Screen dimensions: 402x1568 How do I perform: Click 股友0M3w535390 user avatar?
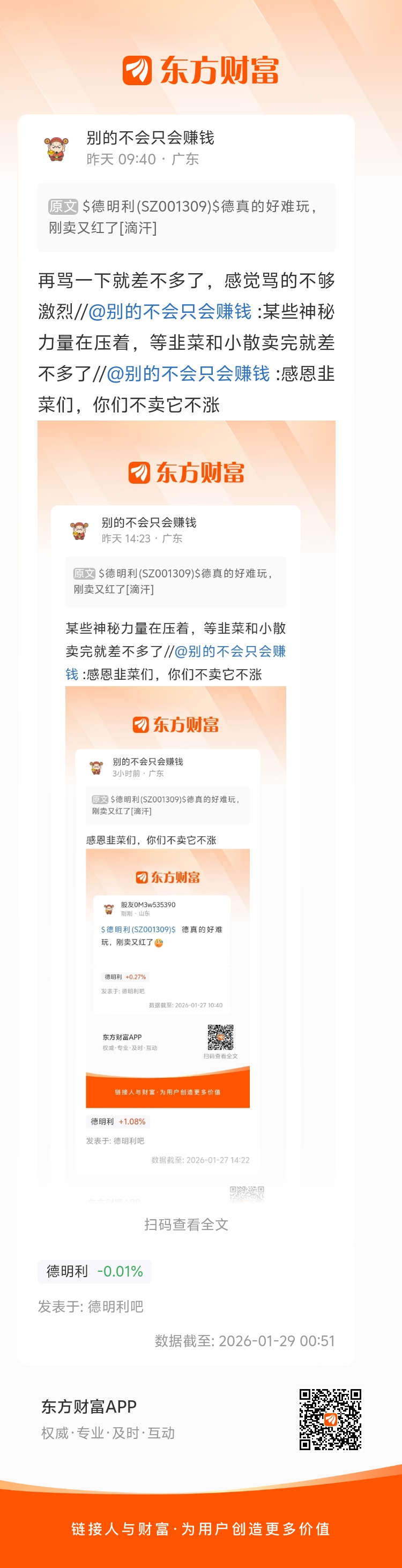(x=109, y=909)
